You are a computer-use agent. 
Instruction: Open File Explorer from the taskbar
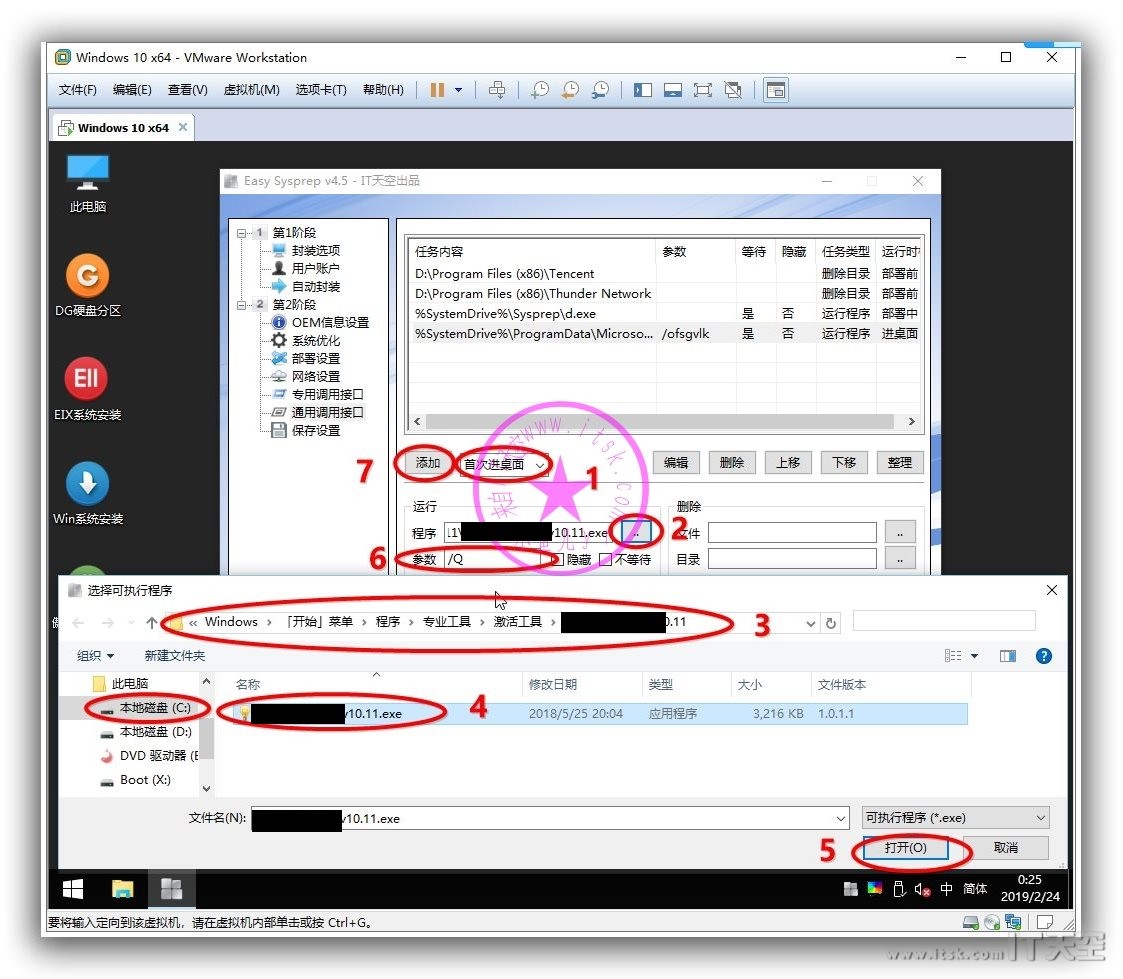[122, 889]
